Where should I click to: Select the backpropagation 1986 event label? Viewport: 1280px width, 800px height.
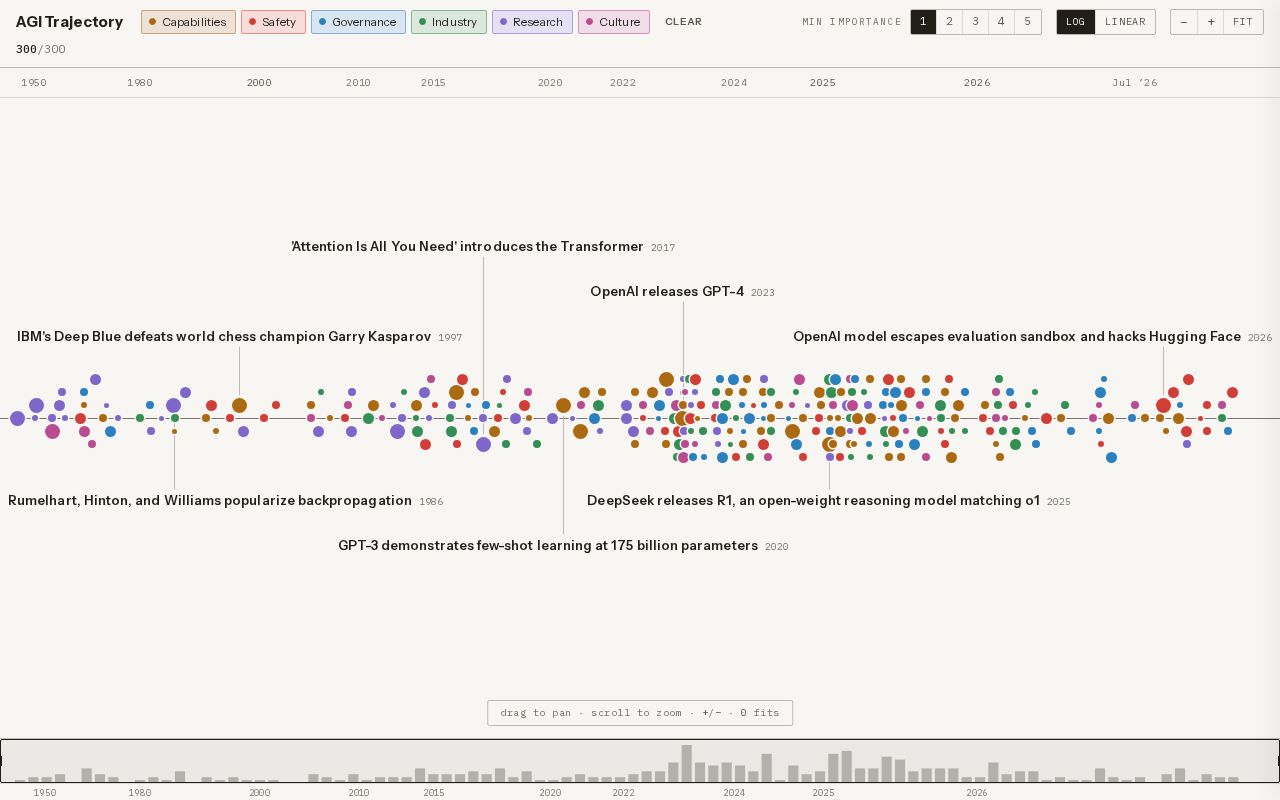click(225, 501)
